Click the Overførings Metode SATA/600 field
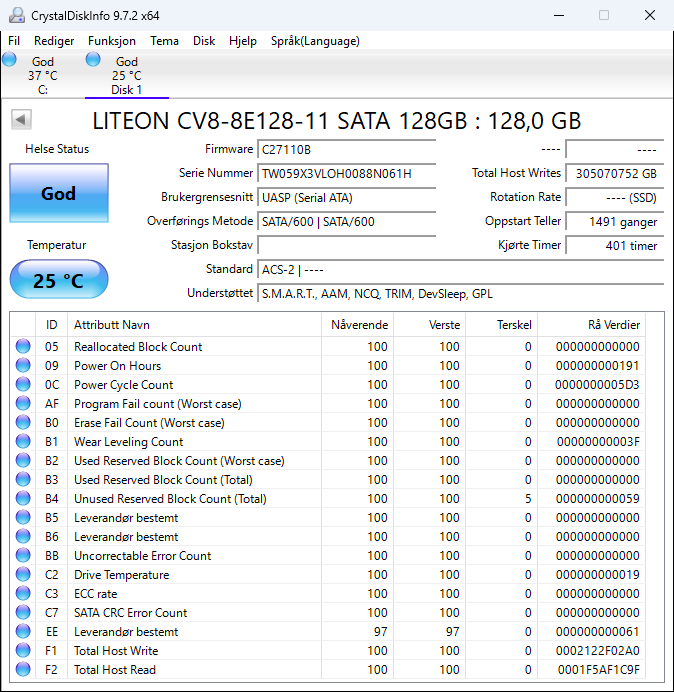 [346, 221]
